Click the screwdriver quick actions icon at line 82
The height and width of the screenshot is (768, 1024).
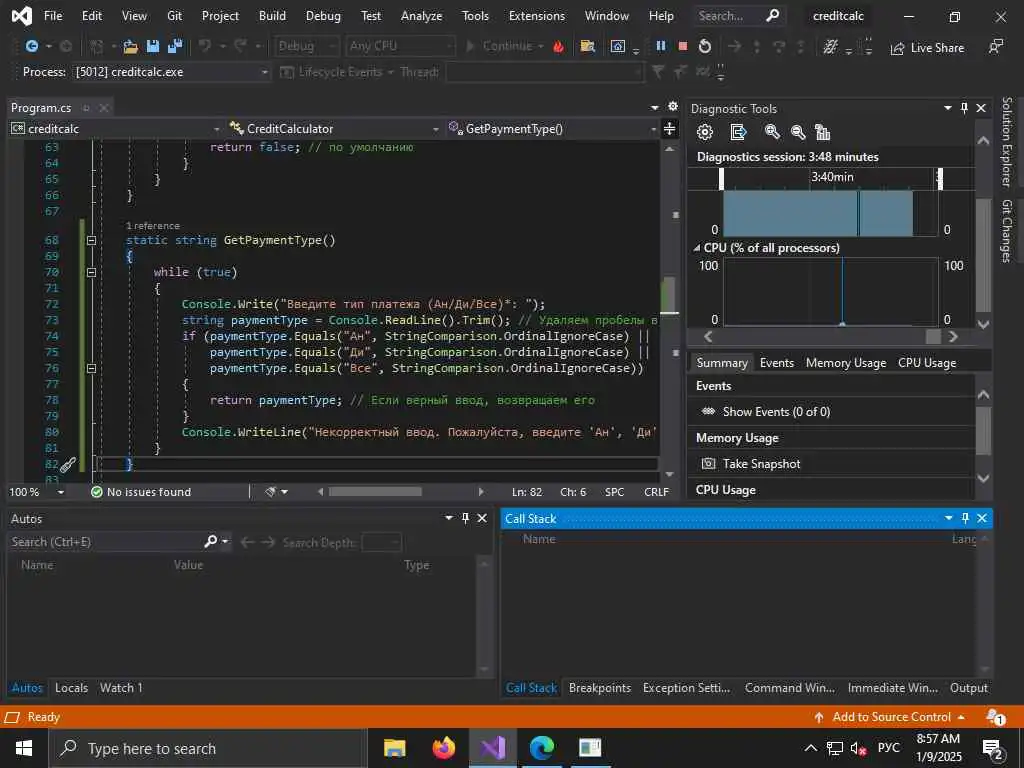pos(69,464)
